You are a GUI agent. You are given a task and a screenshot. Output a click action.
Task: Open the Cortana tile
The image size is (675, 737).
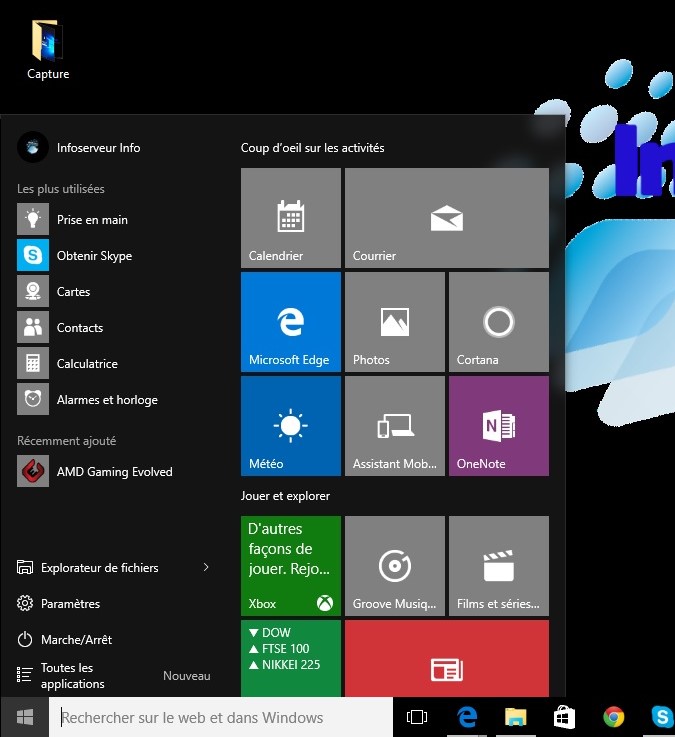point(499,322)
